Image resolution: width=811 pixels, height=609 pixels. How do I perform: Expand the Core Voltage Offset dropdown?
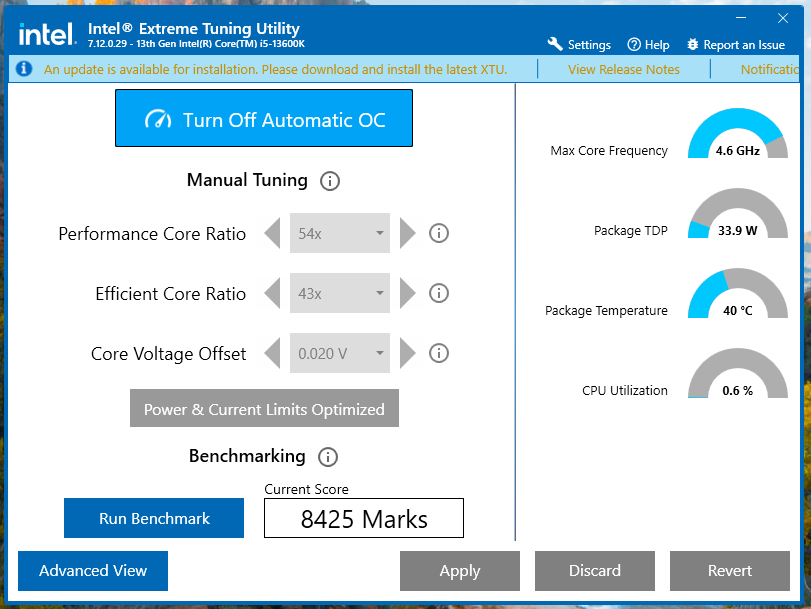pyautogui.click(x=340, y=354)
